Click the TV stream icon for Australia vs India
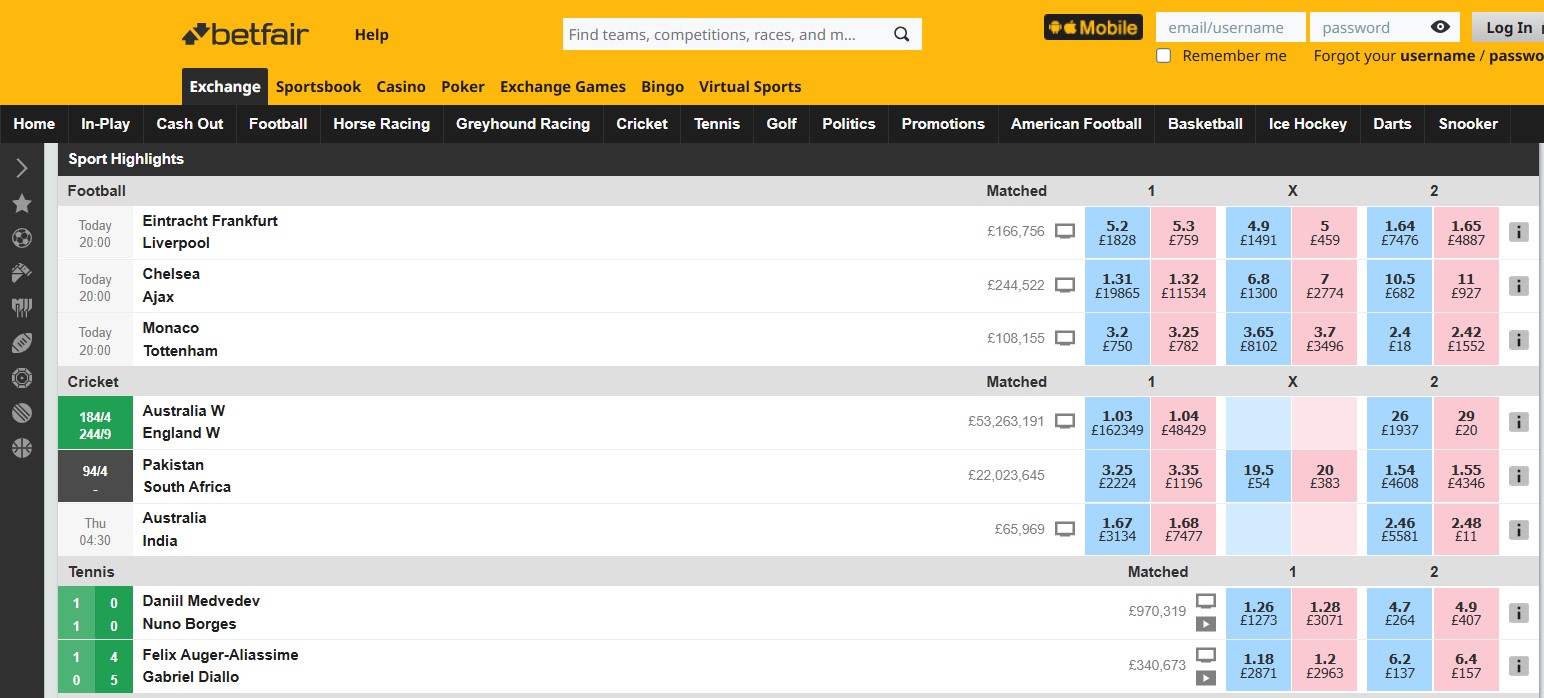Image resolution: width=1544 pixels, height=698 pixels. tap(1065, 527)
